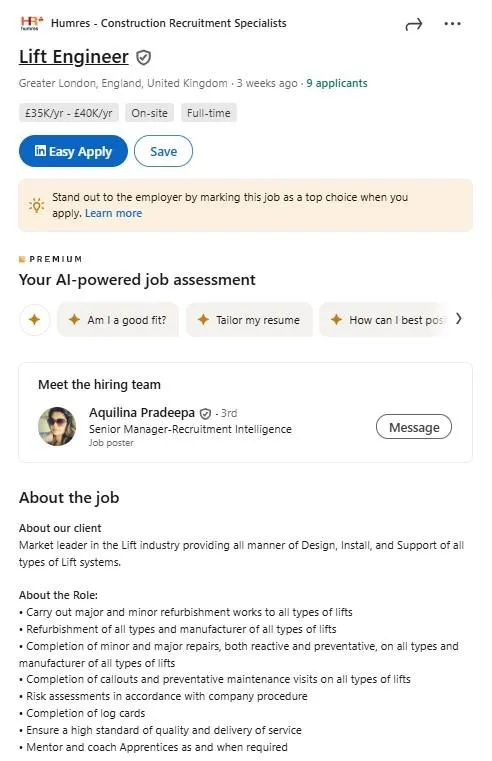Select the 'Tailor my resume' chip

point(249,320)
